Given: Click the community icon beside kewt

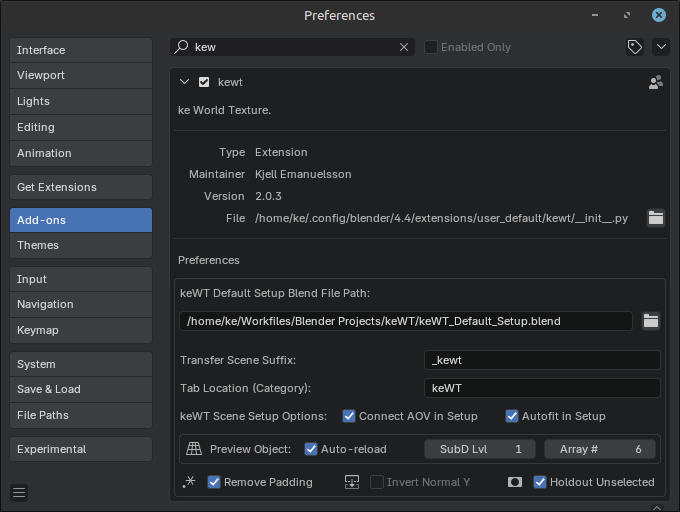Looking at the screenshot, I should 655,83.
